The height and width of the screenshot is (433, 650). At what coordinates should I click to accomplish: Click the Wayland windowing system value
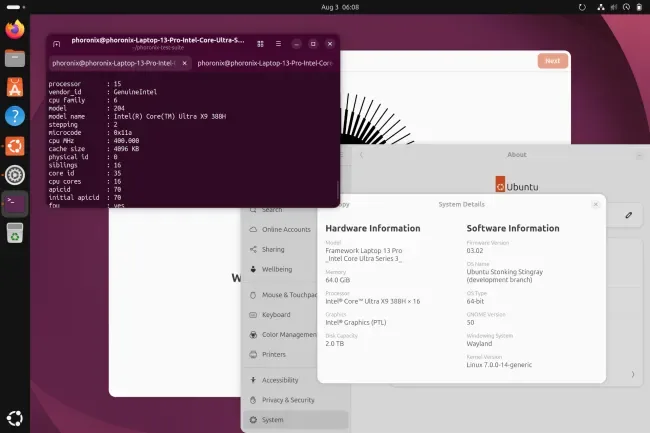click(479, 343)
